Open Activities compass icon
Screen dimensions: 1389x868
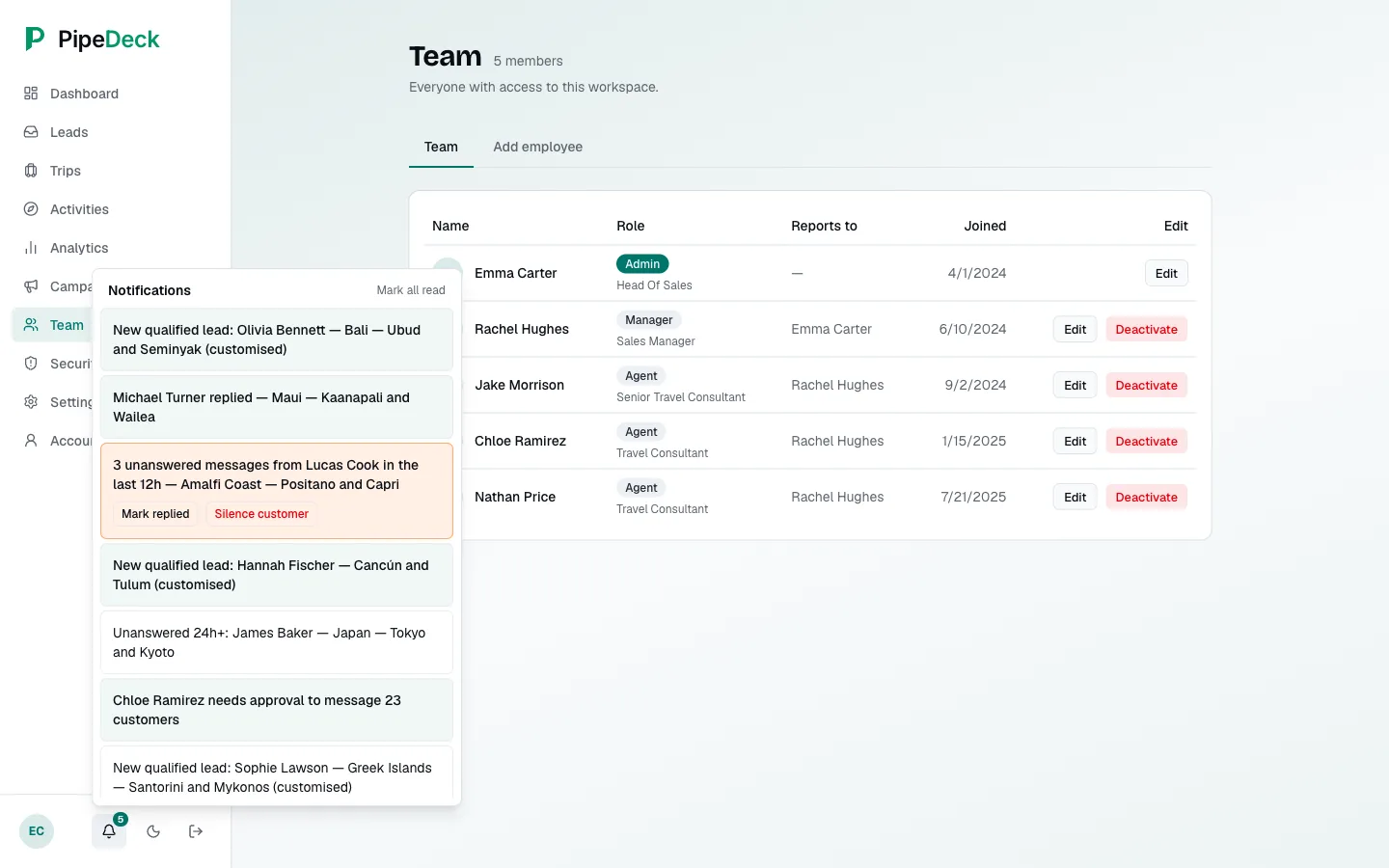click(x=31, y=209)
